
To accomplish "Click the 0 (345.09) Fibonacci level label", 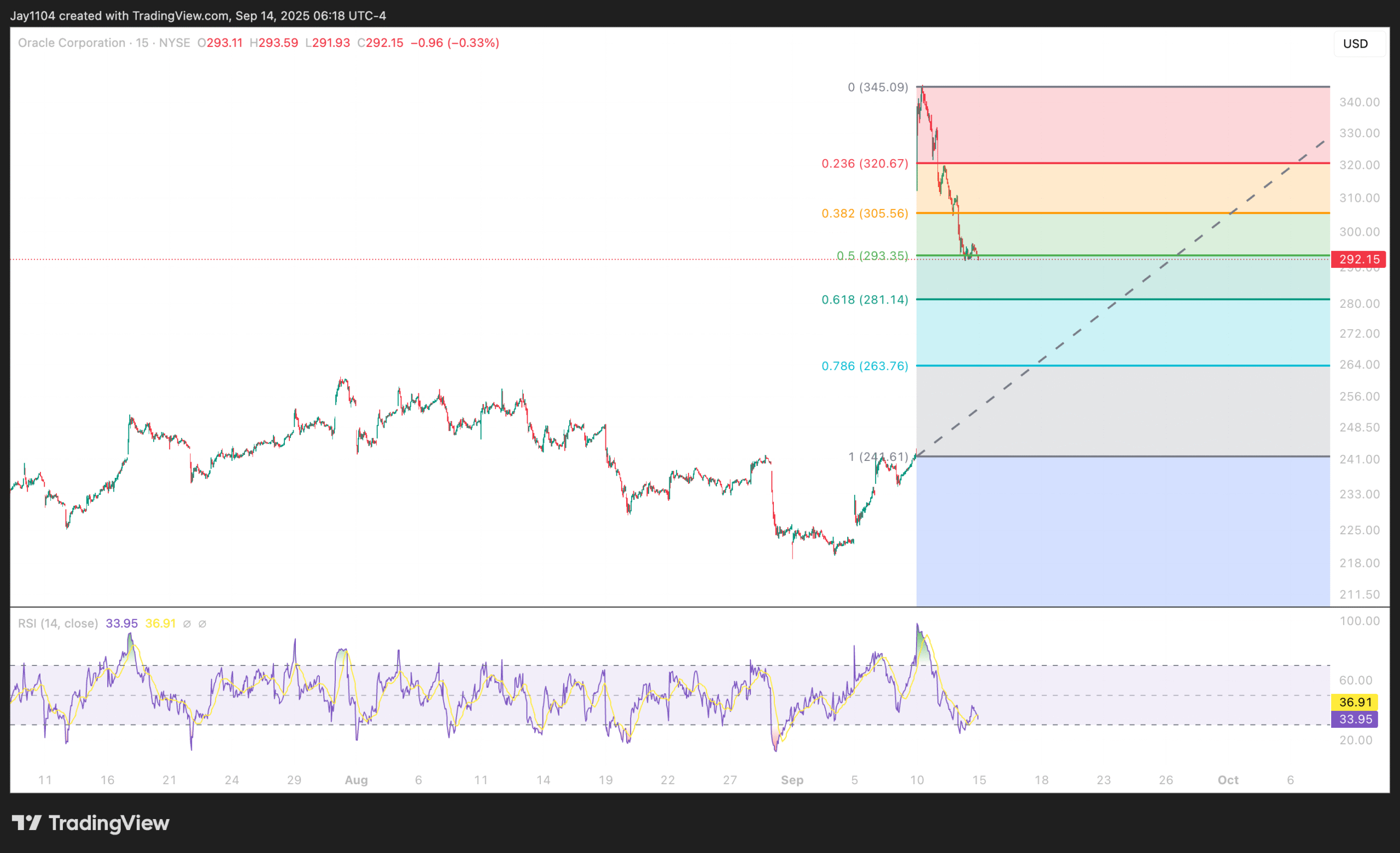I will [878, 87].
